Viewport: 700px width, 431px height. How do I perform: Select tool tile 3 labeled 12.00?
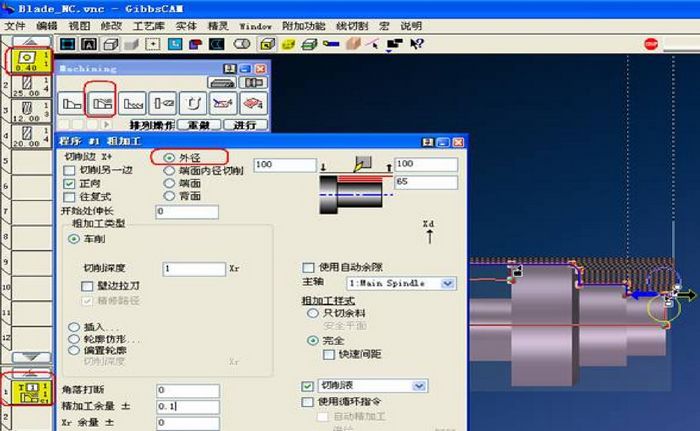coord(30,111)
